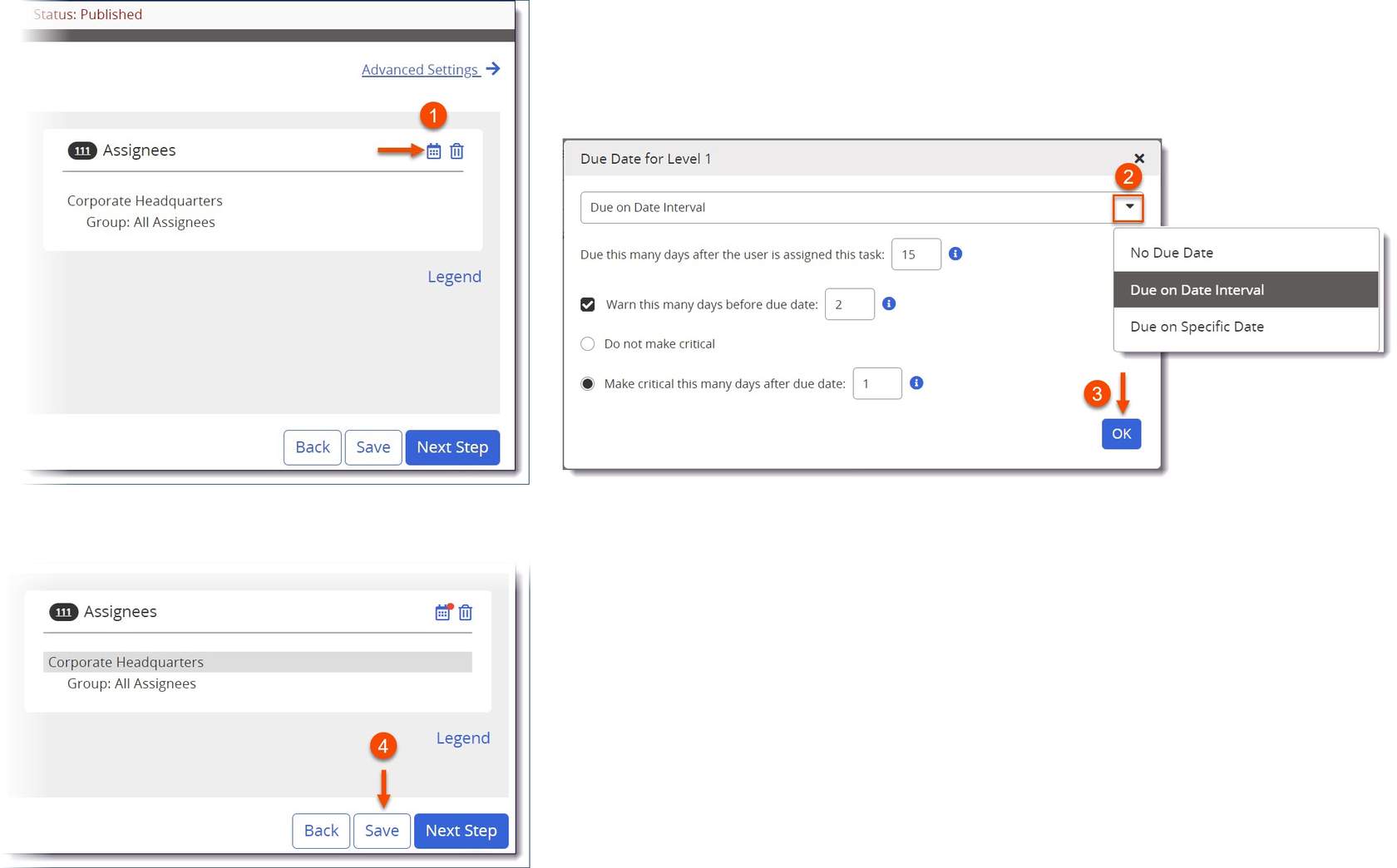Pick the highlighted Due on Date Interval option
This screenshot has width=1397, height=868.
1197,290
